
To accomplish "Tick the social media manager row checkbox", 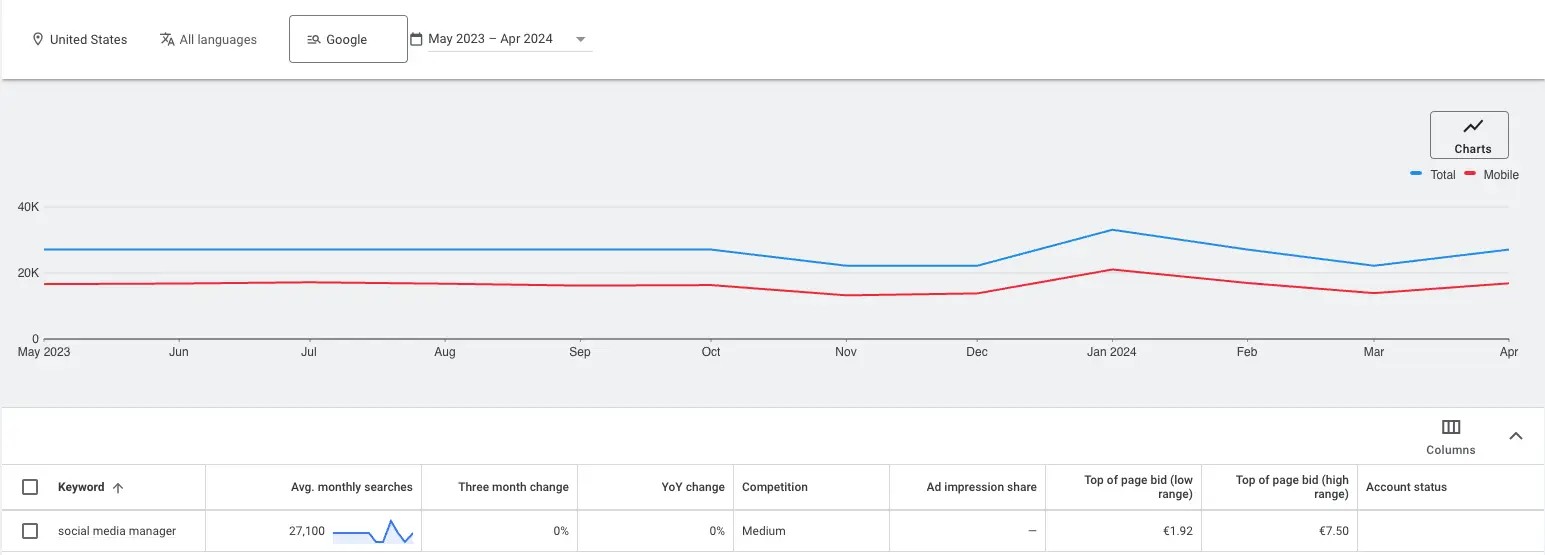I will (30, 531).
